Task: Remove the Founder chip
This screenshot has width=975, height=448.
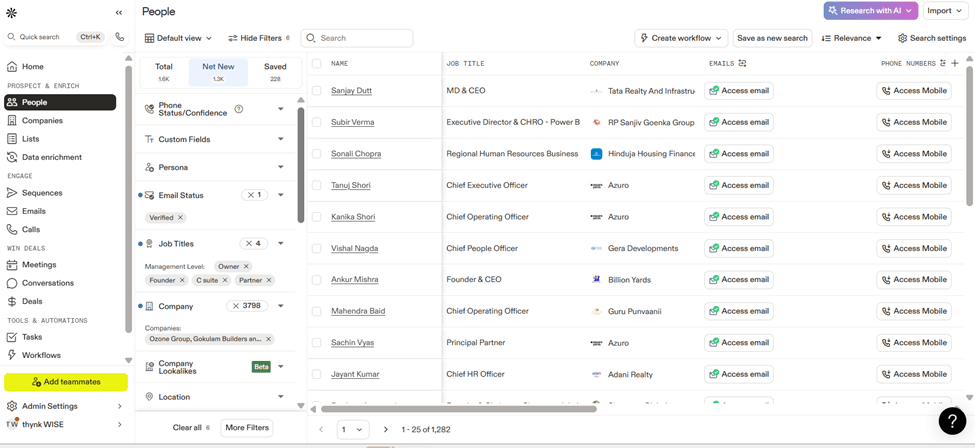Action: point(182,281)
